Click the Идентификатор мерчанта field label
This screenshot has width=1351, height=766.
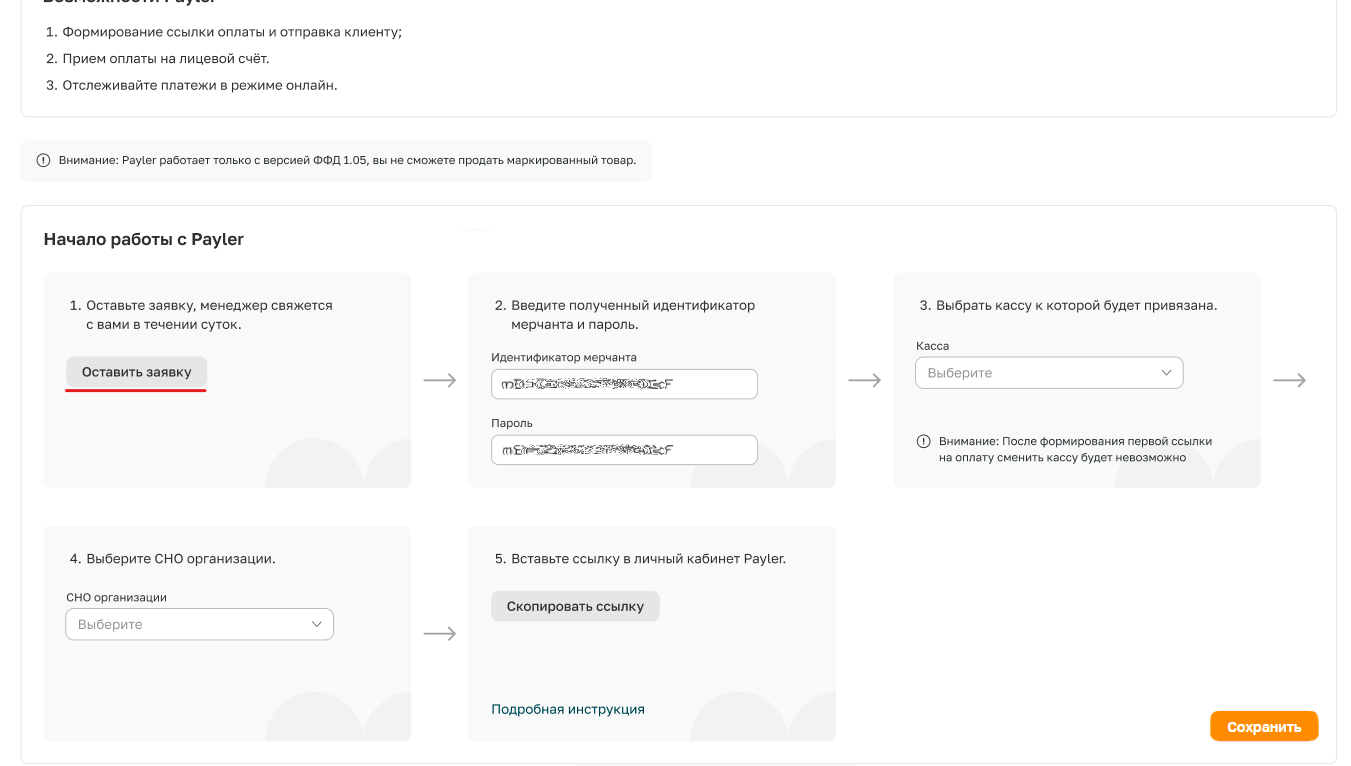564,357
